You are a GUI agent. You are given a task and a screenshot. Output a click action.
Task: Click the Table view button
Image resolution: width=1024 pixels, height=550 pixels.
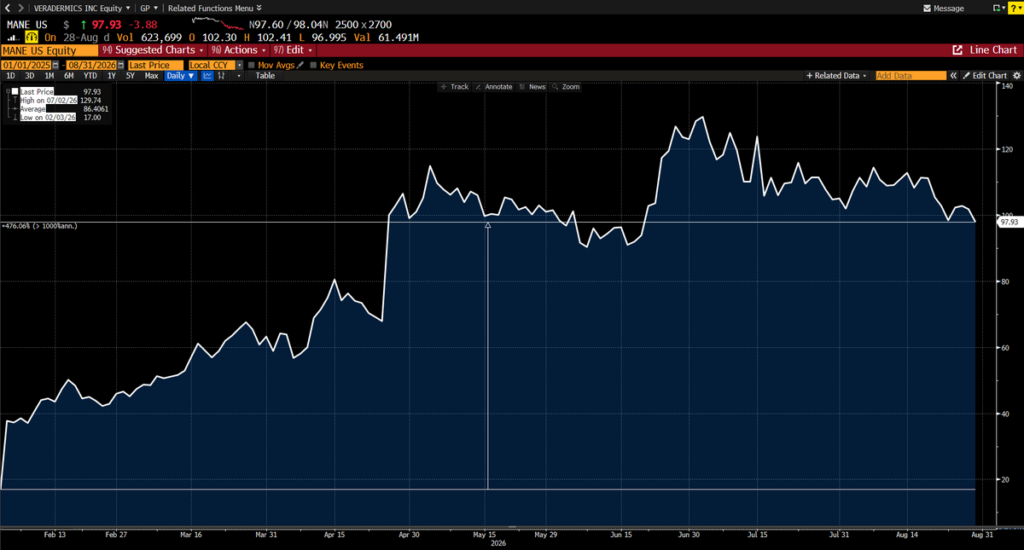click(x=265, y=76)
